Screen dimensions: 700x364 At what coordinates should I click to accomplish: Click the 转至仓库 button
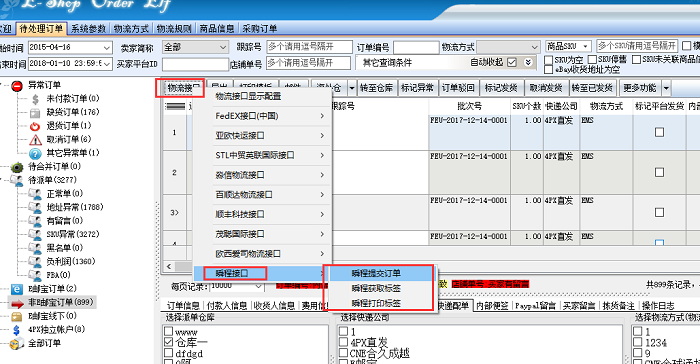coord(376,88)
